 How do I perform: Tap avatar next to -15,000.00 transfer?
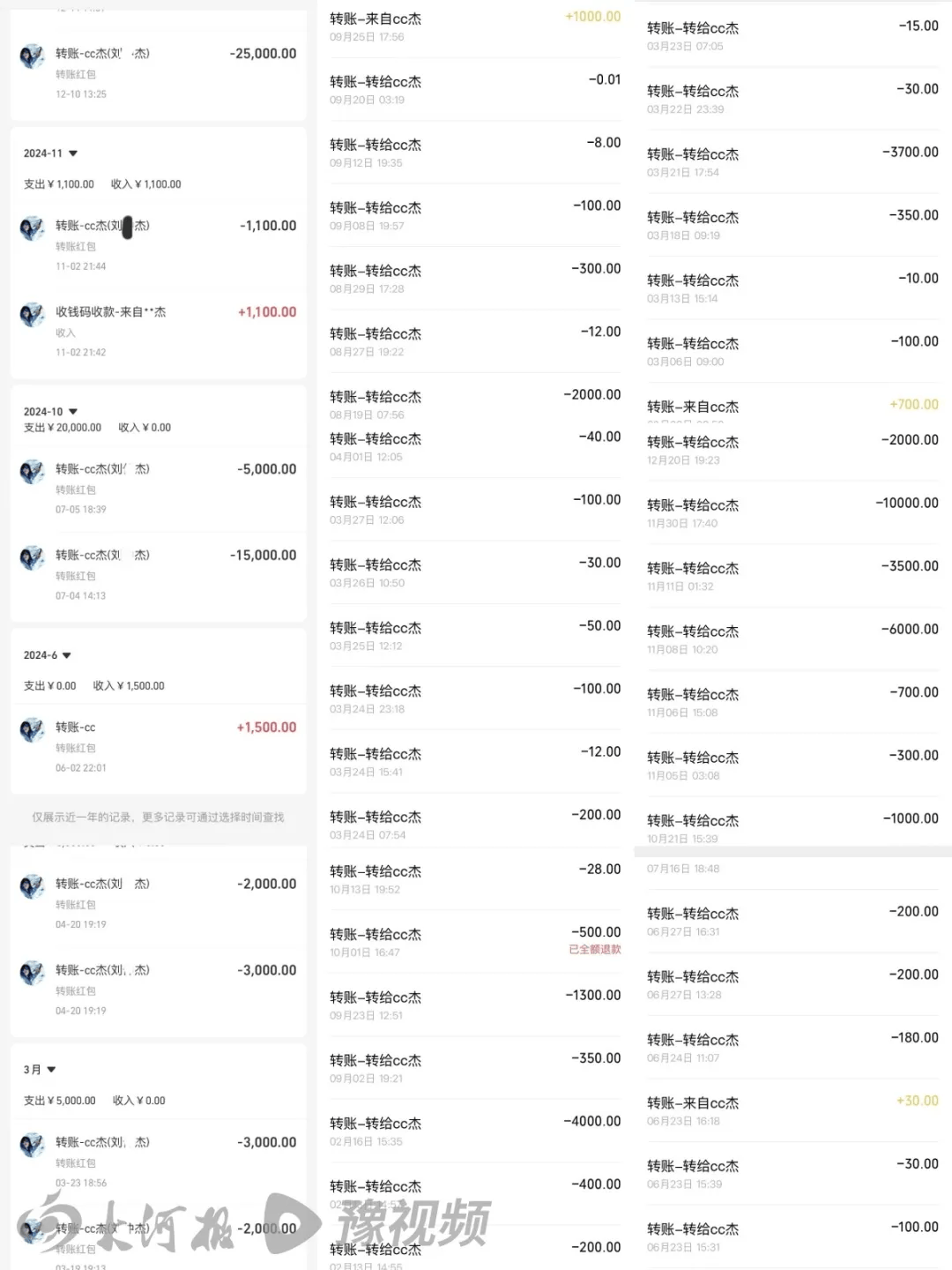(33, 558)
